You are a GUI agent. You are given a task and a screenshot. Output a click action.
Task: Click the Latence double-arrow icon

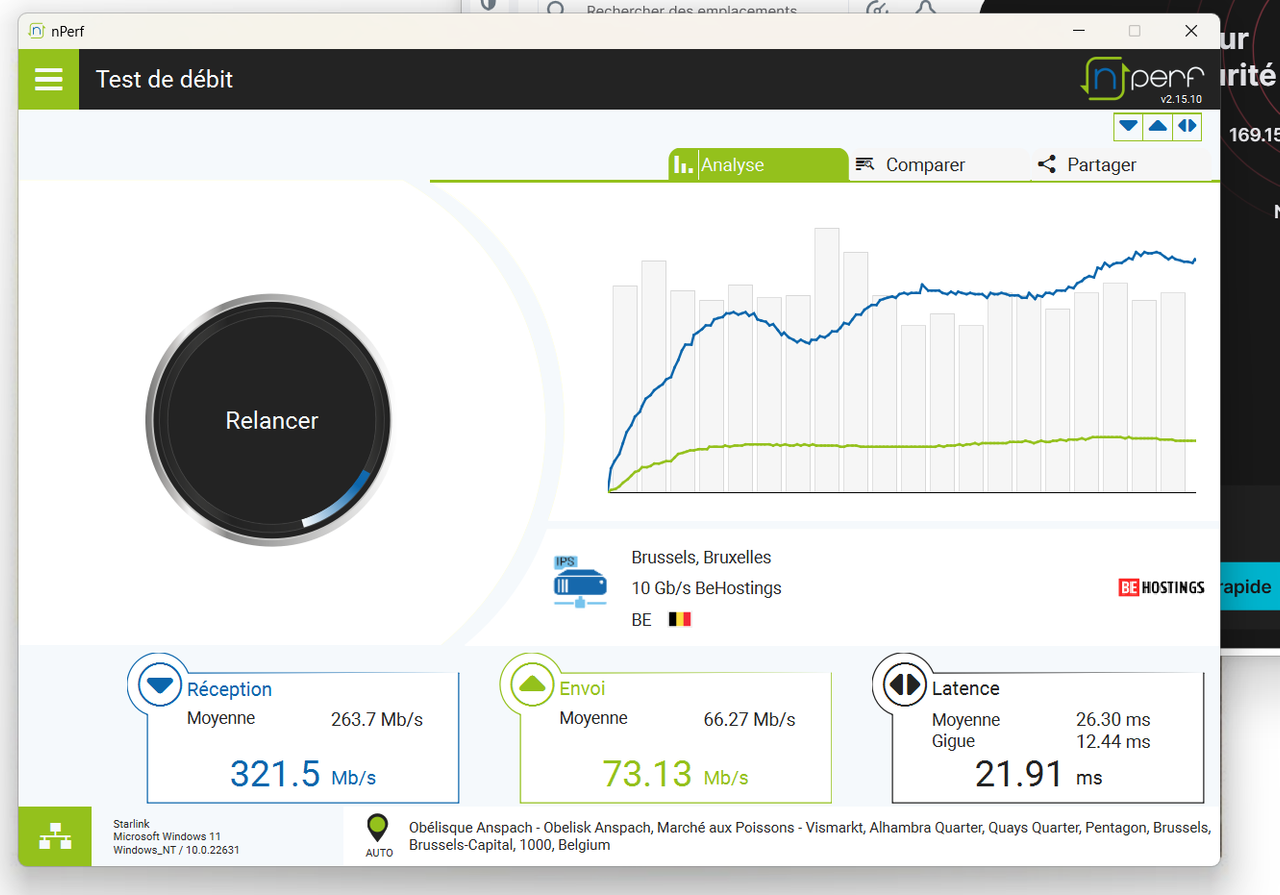(903, 685)
